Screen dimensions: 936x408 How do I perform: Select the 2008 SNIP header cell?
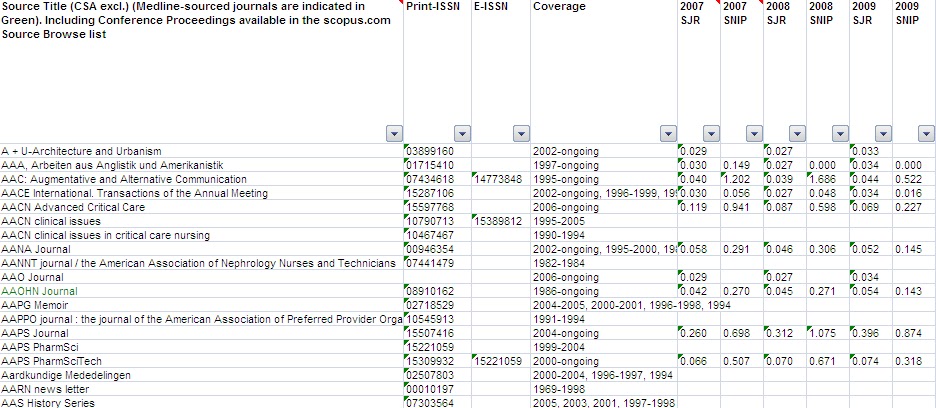click(x=828, y=72)
